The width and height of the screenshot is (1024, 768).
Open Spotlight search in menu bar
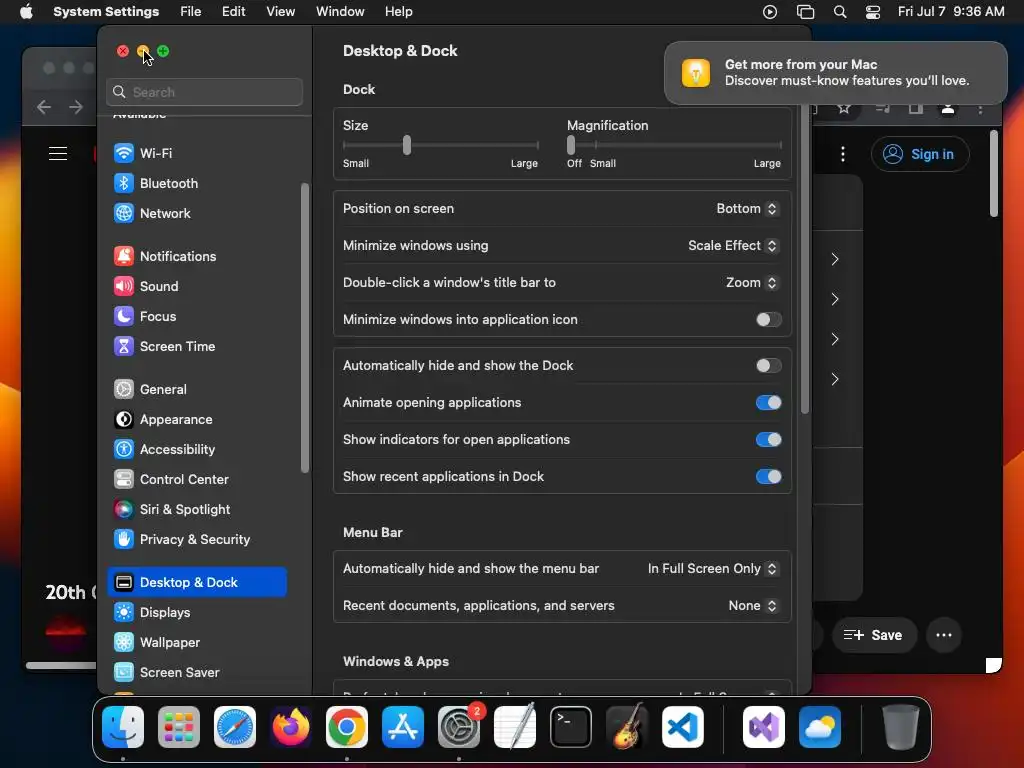click(840, 12)
